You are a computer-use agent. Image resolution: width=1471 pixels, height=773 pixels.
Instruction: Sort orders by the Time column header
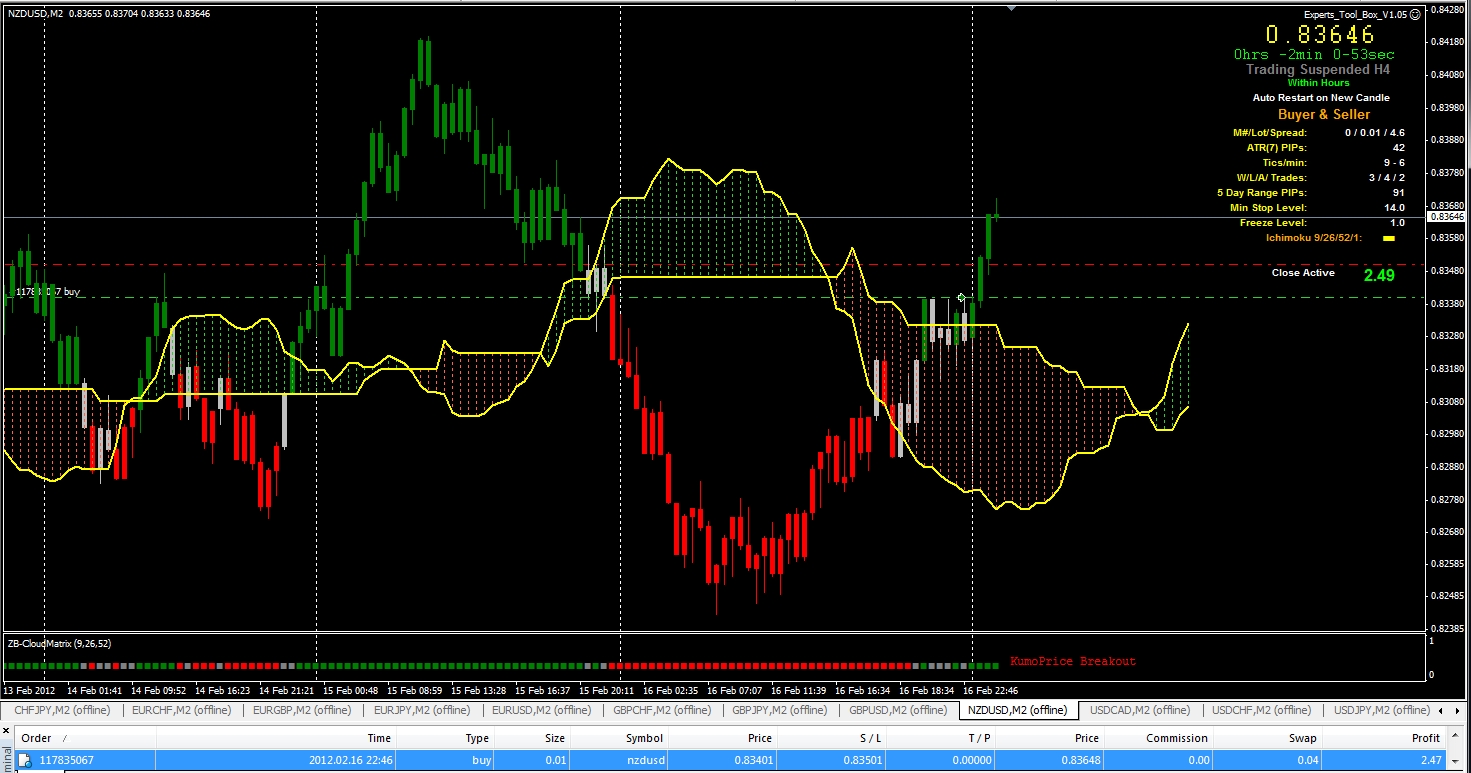click(276, 738)
